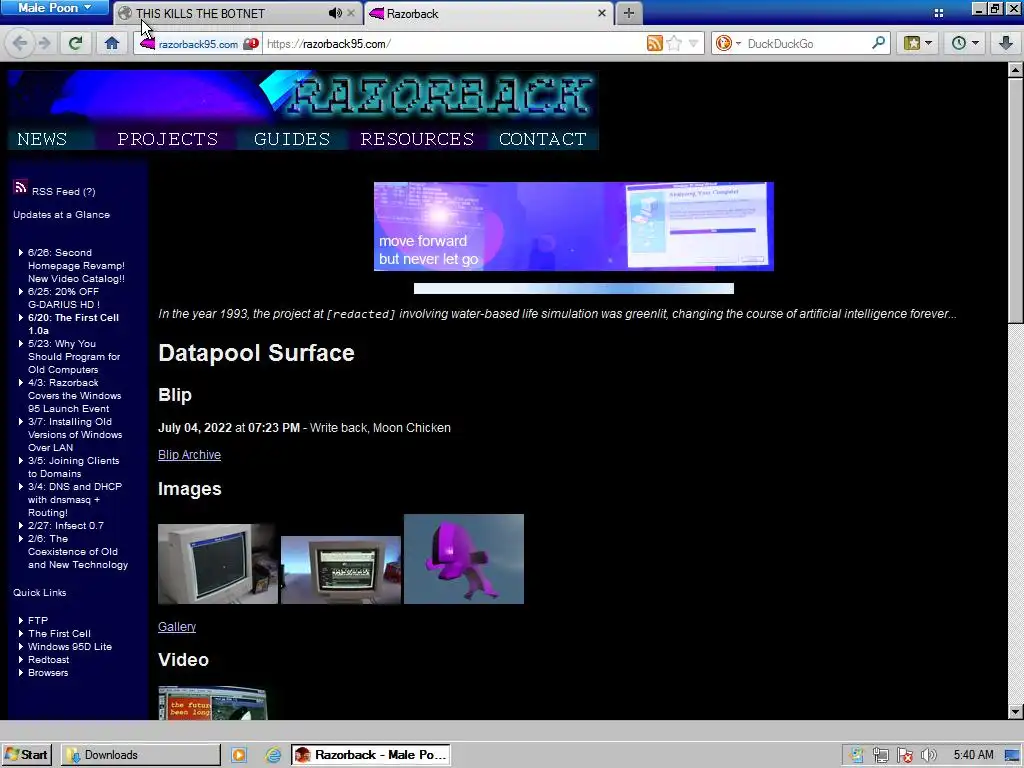Click the 'move forward but never let go' banner
Screen dimensions: 1024x768
[x=573, y=226]
